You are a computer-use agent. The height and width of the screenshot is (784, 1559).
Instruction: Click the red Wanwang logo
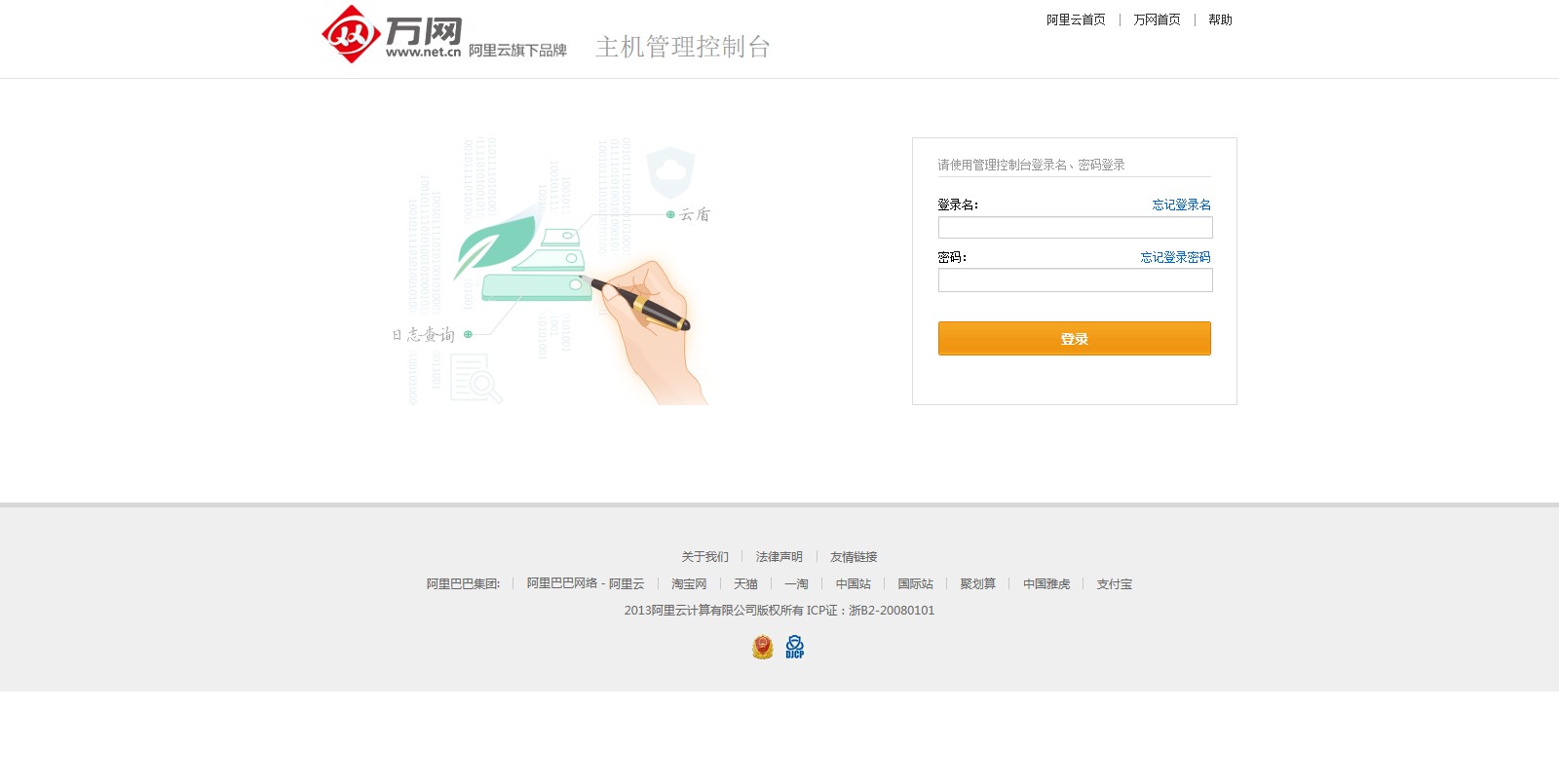pyautogui.click(x=351, y=35)
